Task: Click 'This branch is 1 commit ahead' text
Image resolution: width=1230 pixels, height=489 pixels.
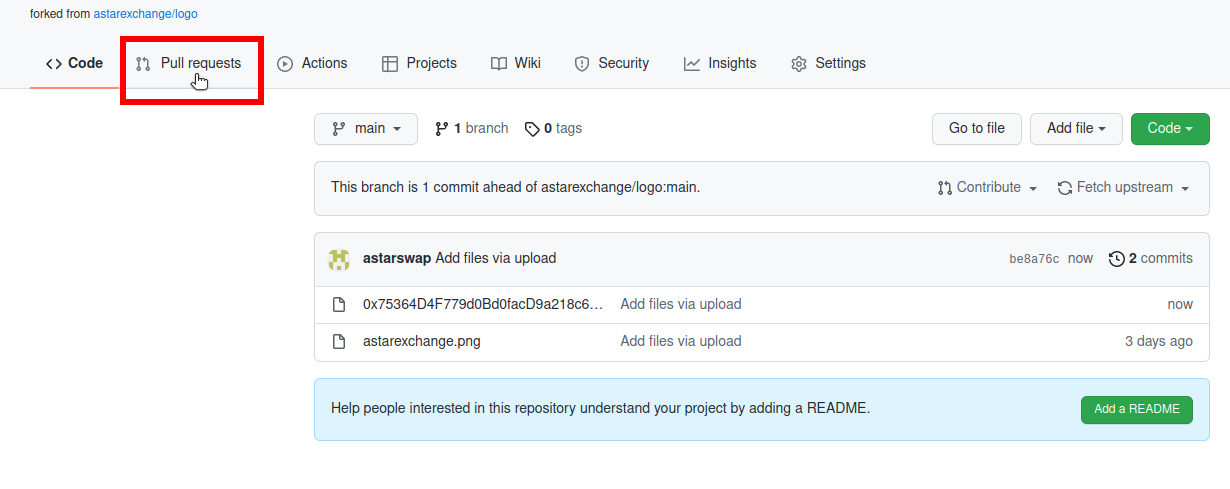Action: click(515, 187)
